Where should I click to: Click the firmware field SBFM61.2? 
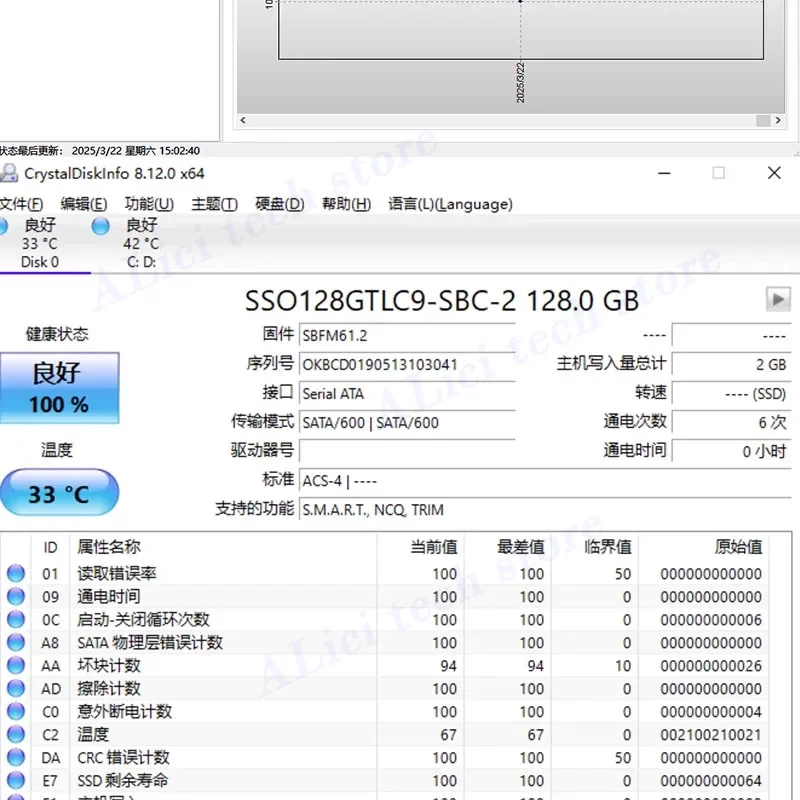[x=407, y=336]
